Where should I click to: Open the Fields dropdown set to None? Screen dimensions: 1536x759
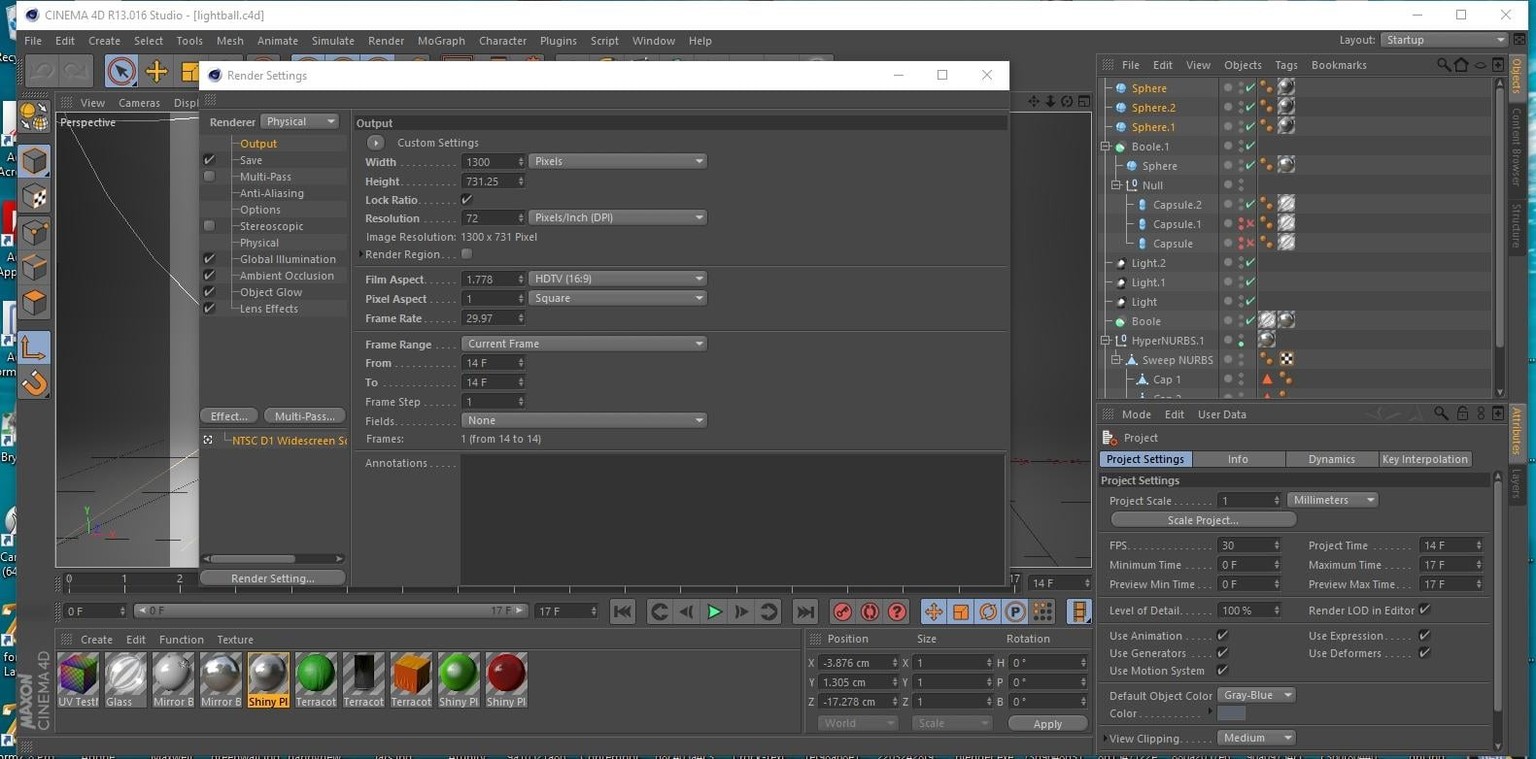pyautogui.click(x=584, y=421)
